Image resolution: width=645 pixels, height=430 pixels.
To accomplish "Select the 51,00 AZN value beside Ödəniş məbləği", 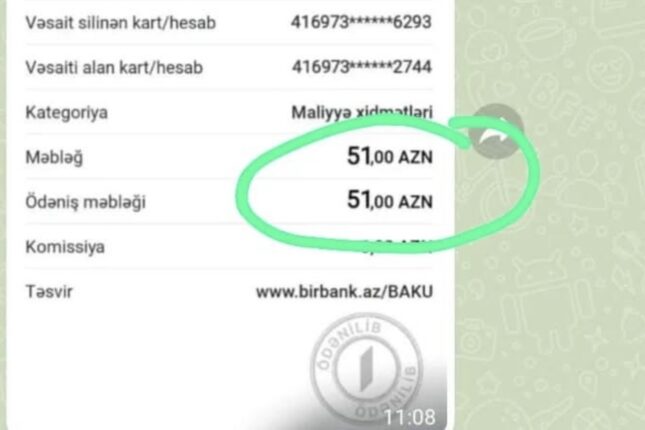I will (x=390, y=201).
